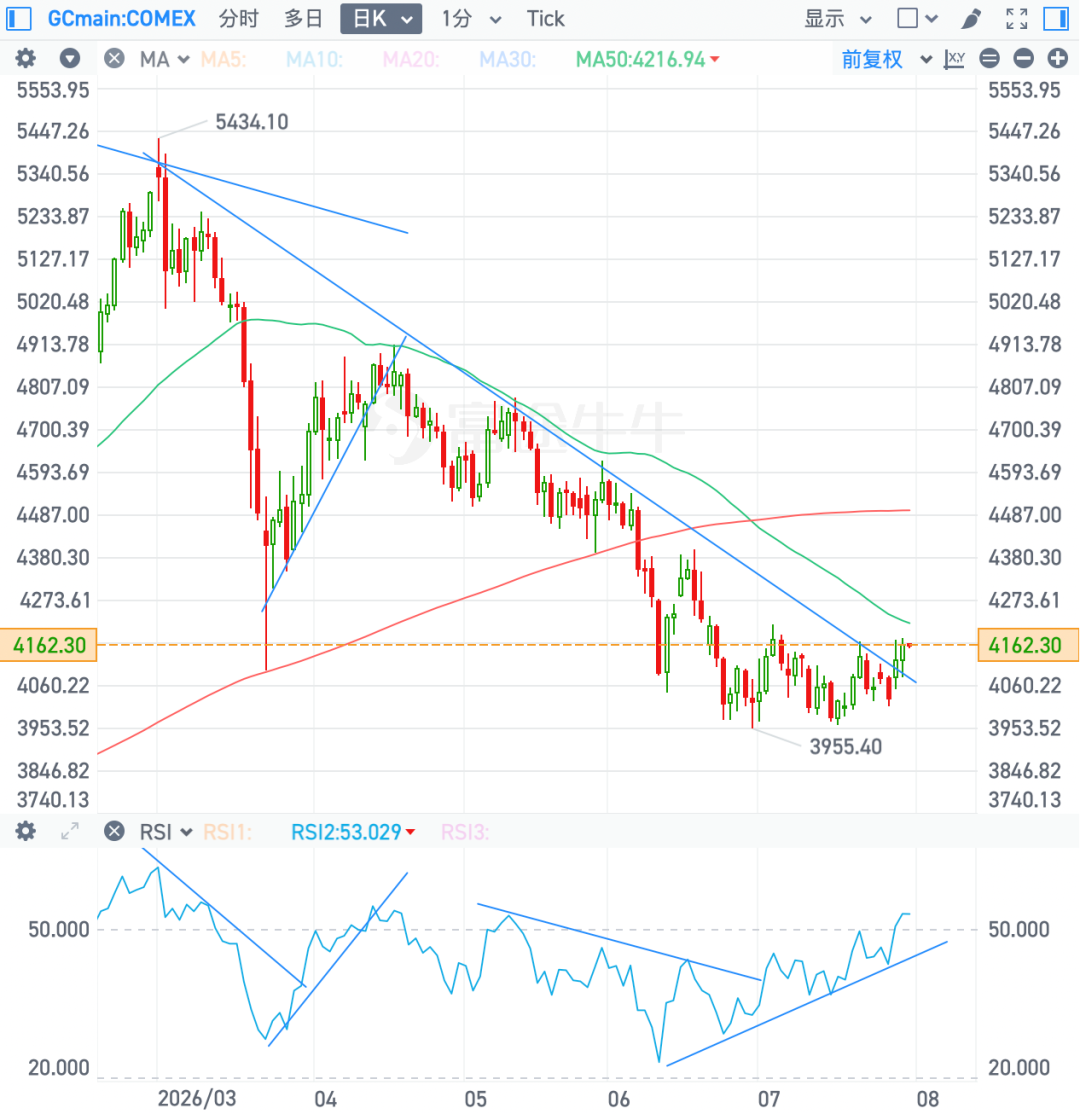Toggle the RSI3 line visibility
The height and width of the screenshot is (1114, 1080).
point(465,831)
